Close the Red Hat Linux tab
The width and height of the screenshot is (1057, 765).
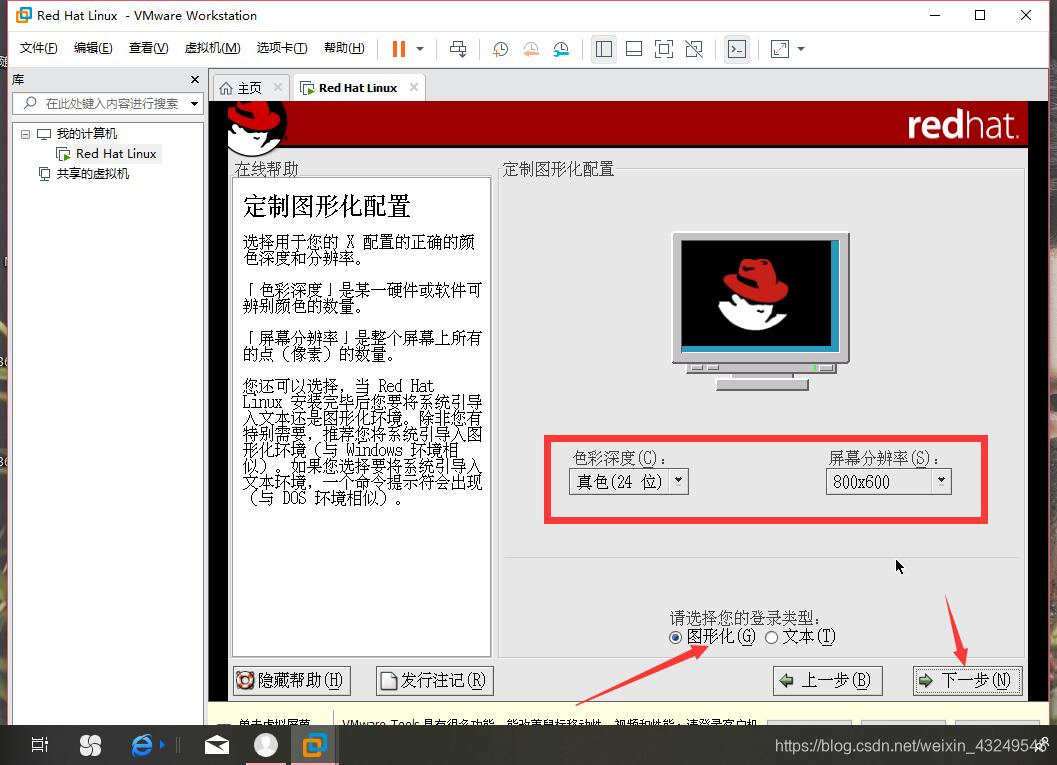pyautogui.click(x=414, y=87)
